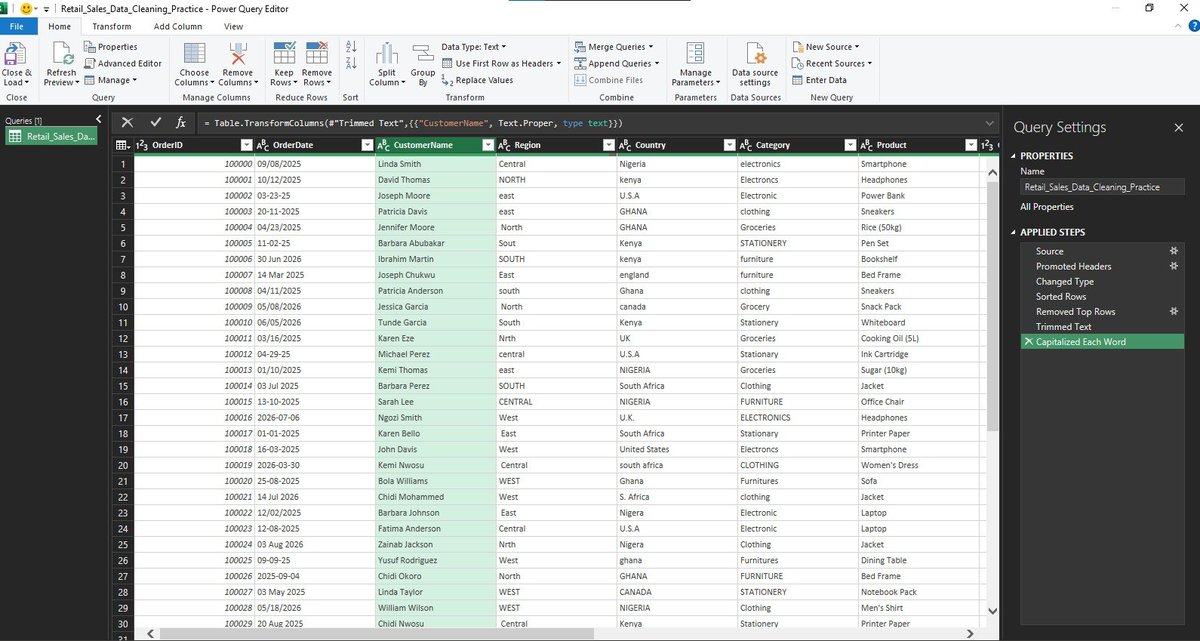Click the Remove Columns icon
Viewport: 1200px width, 641px height.
238,54
